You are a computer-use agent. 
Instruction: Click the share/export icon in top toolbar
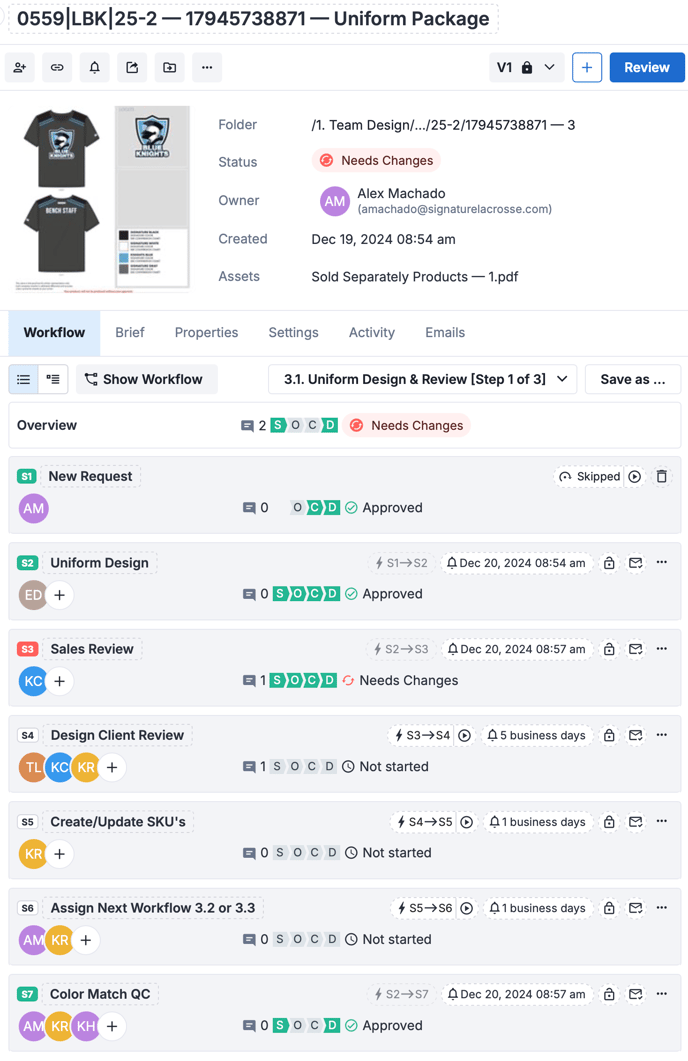point(132,68)
